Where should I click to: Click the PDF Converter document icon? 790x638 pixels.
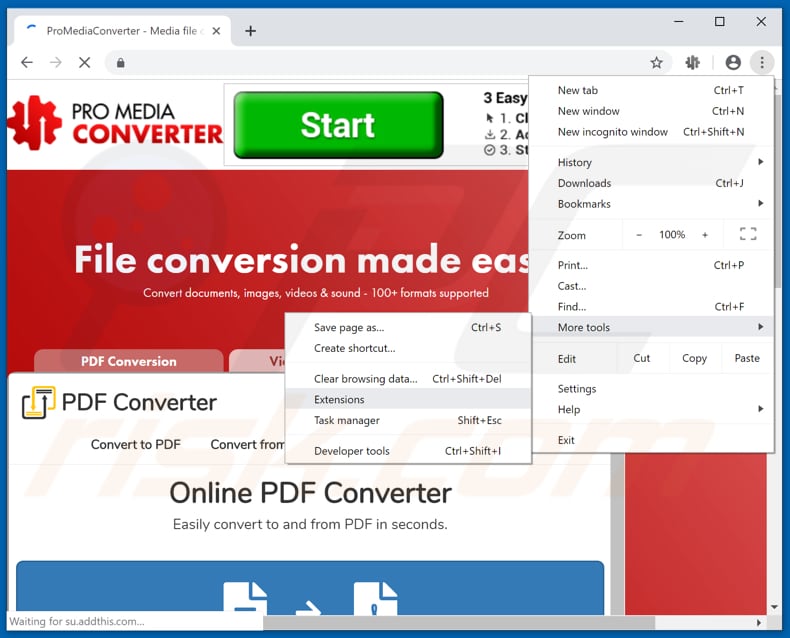point(38,402)
